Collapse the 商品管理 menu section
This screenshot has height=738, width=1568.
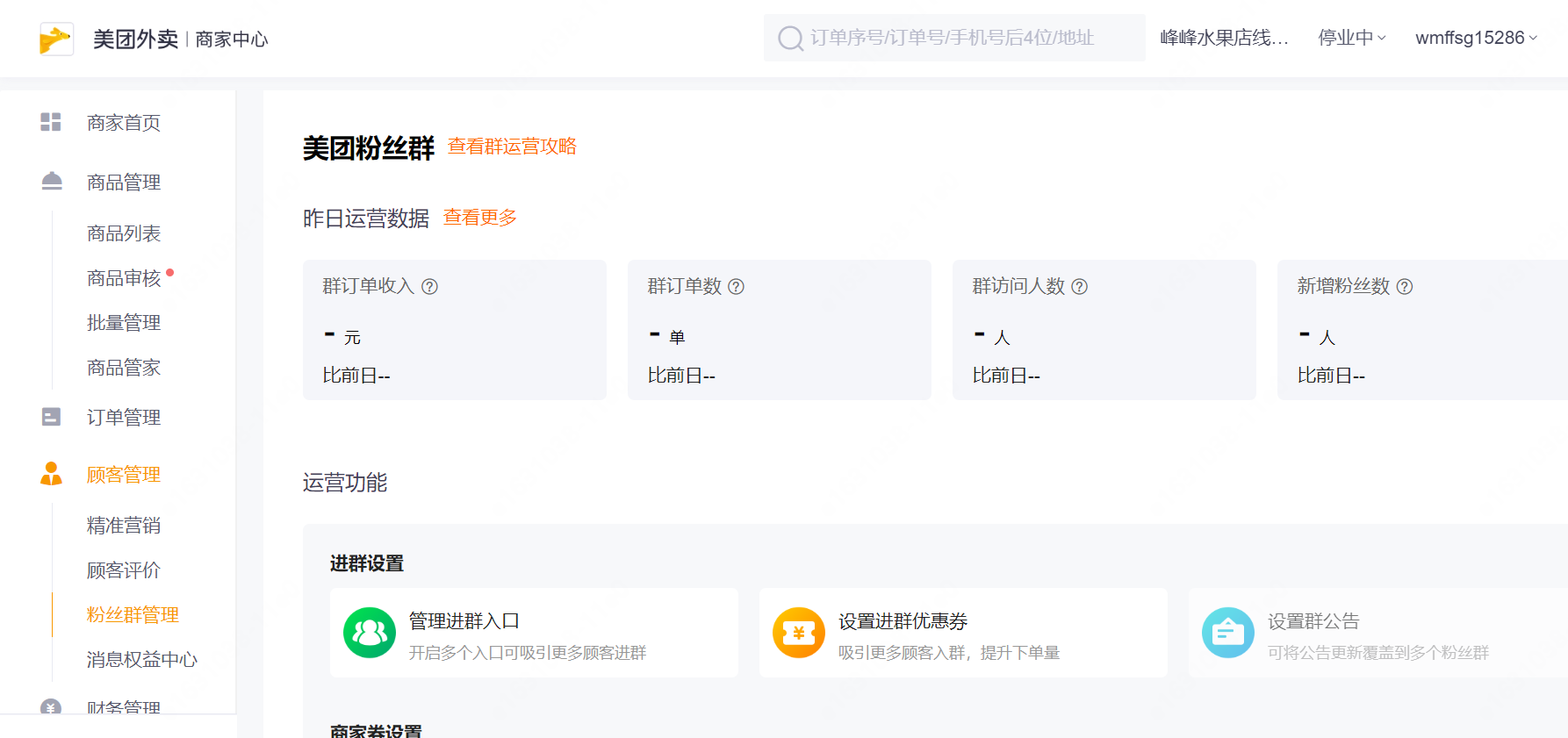124,183
